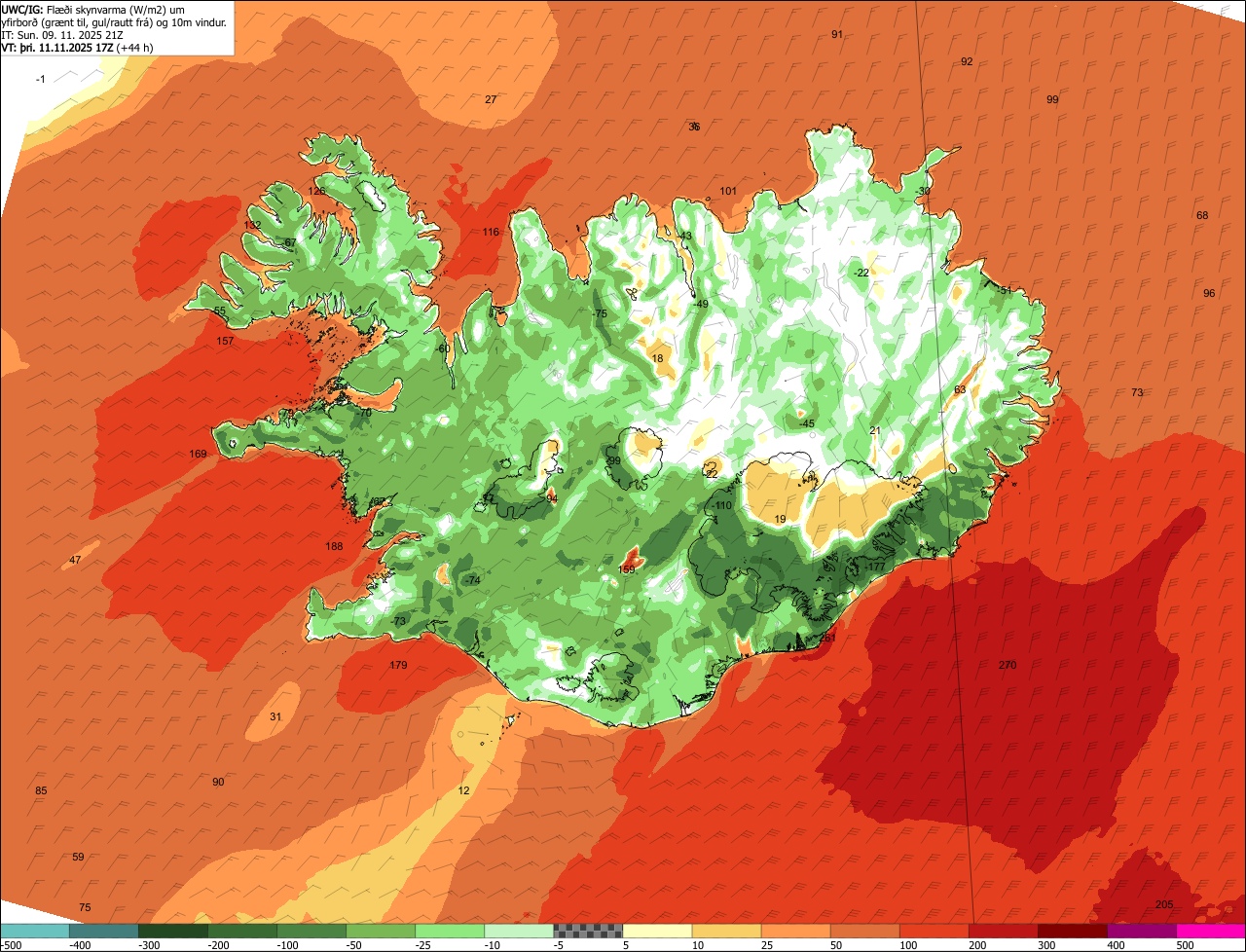Click the '90' value in the southwest sea
1246x952 pixels.
pyautogui.click(x=218, y=782)
